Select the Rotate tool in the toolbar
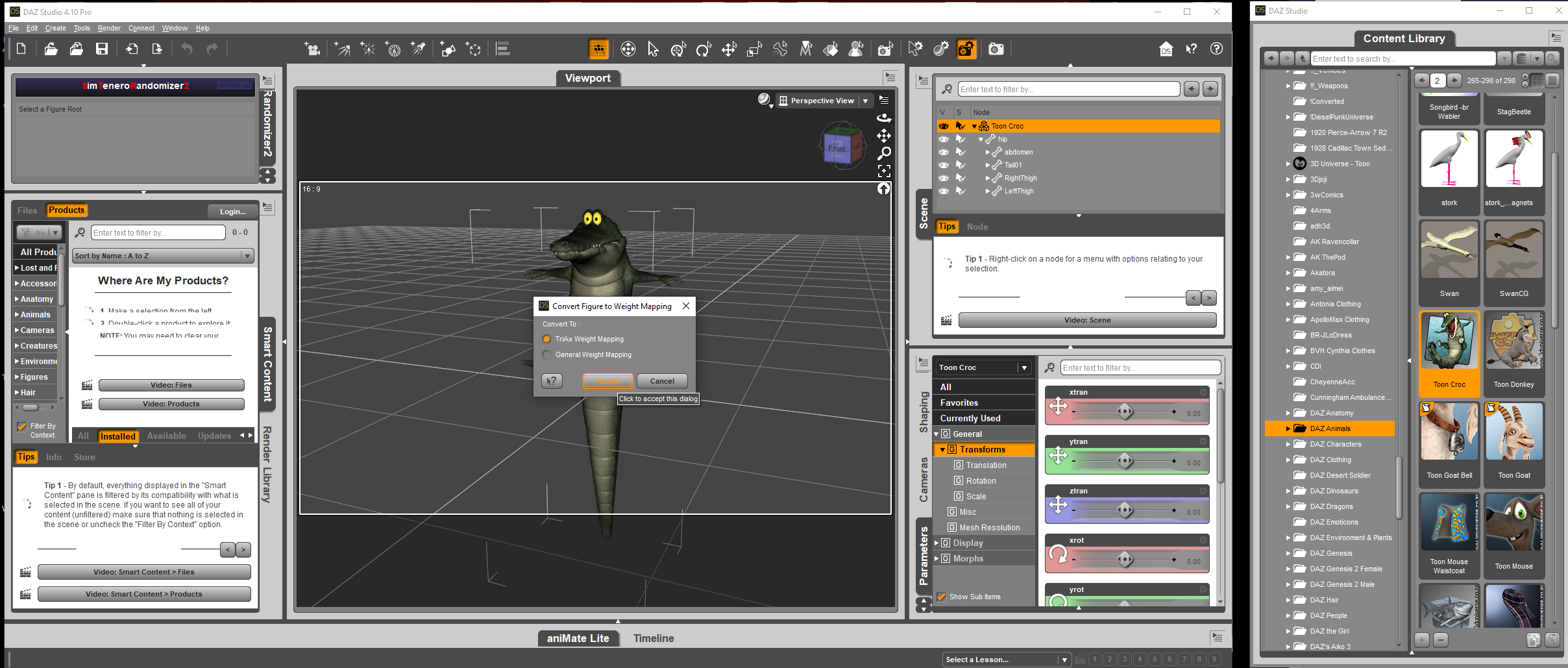 pos(704,49)
